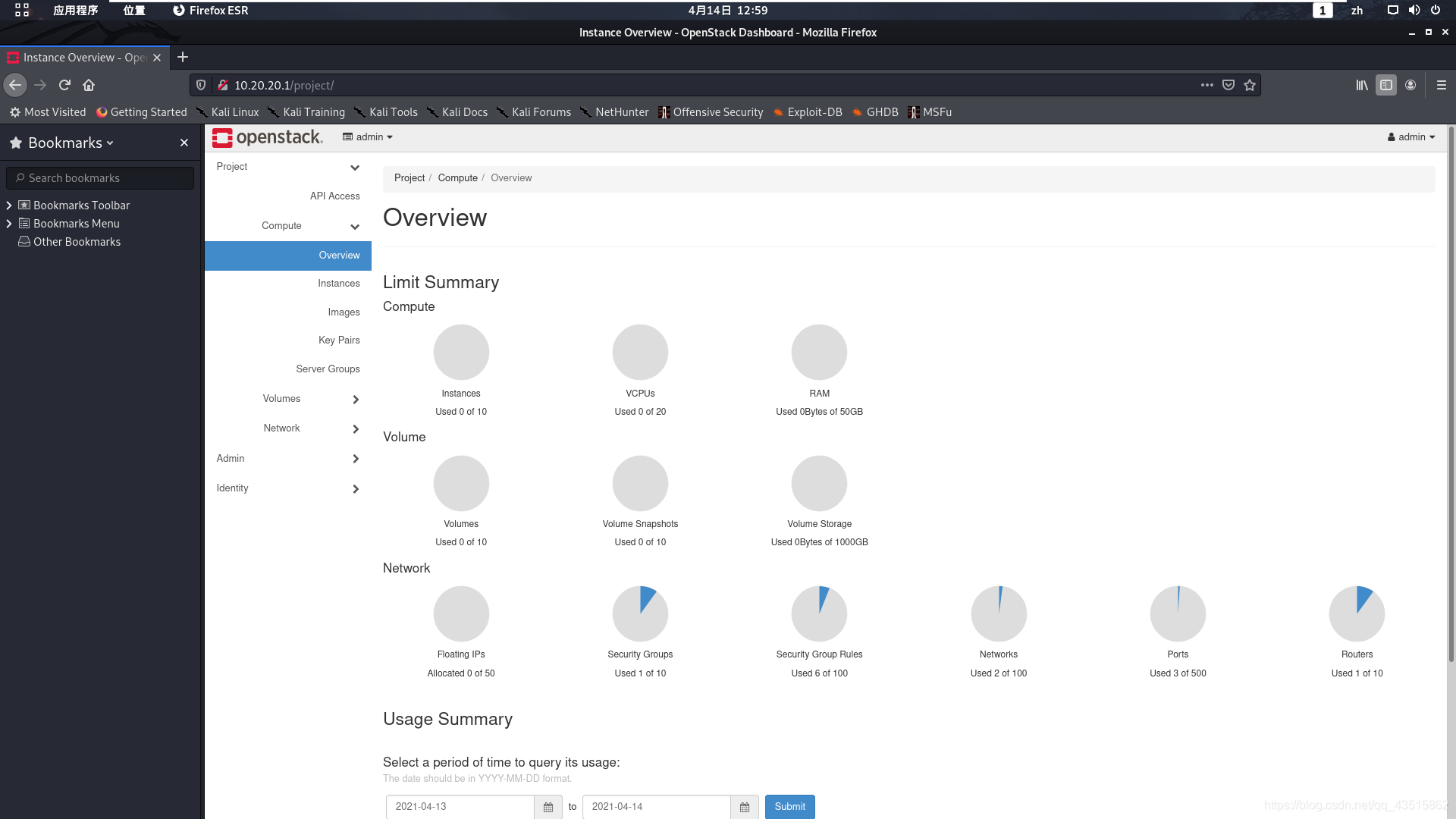Image resolution: width=1456 pixels, height=819 pixels.
Task: Go to Instances page
Action: (339, 284)
